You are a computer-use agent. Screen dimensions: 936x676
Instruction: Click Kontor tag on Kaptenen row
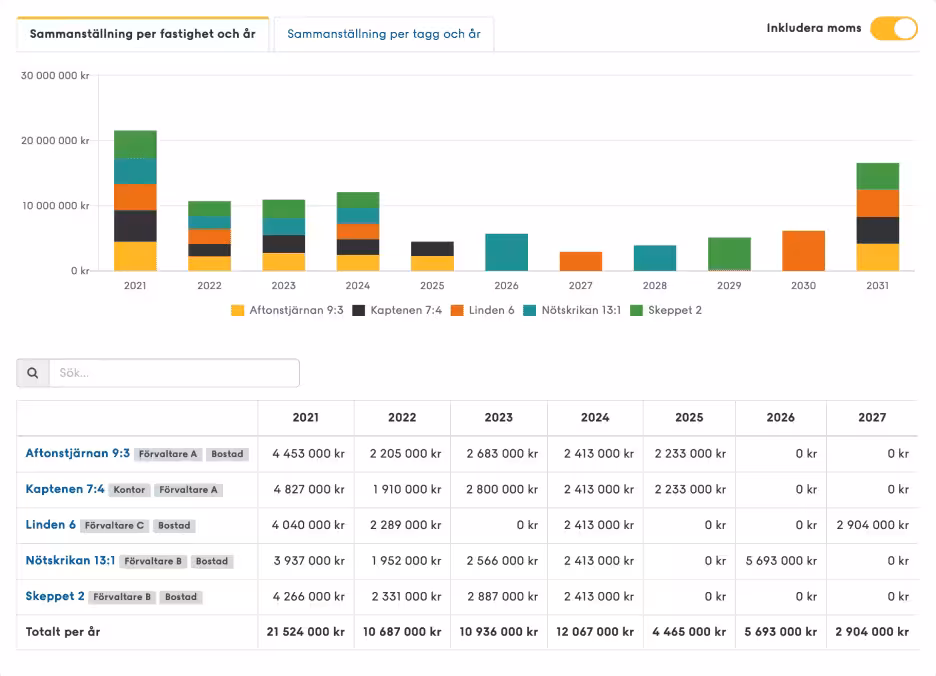click(x=129, y=490)
